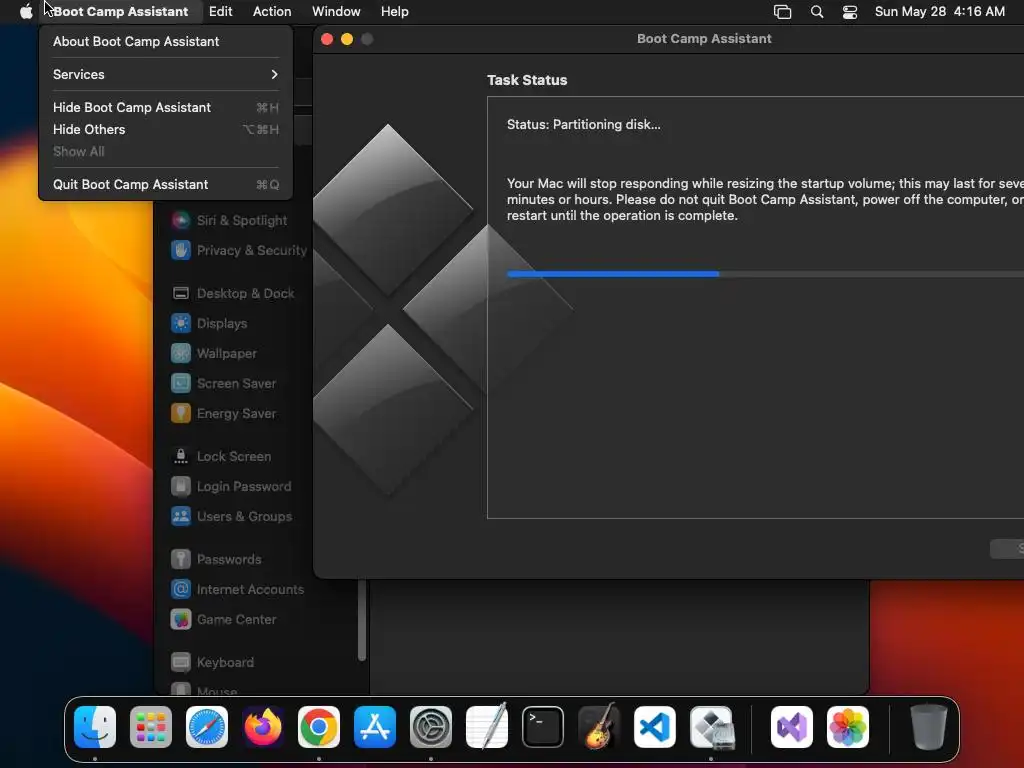
Task: Launch Safari from the Dock
Action: pyautogui.click(x=207, y=727)
